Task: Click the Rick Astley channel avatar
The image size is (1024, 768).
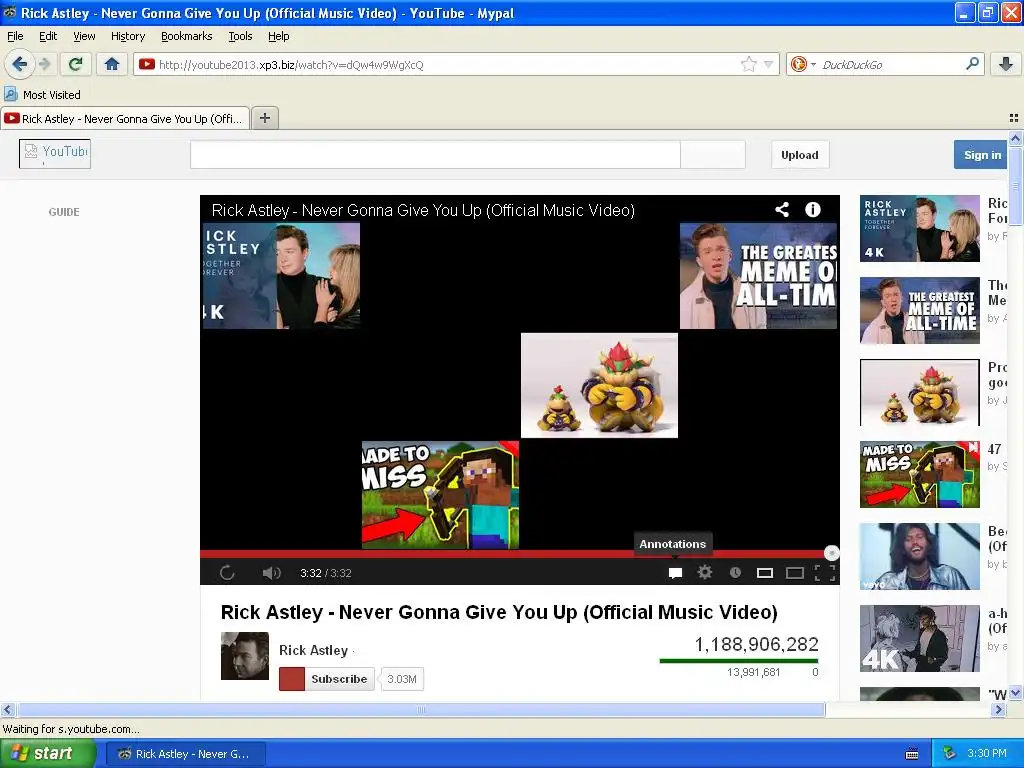Action: pyautogui.click(x=244, y=656)
